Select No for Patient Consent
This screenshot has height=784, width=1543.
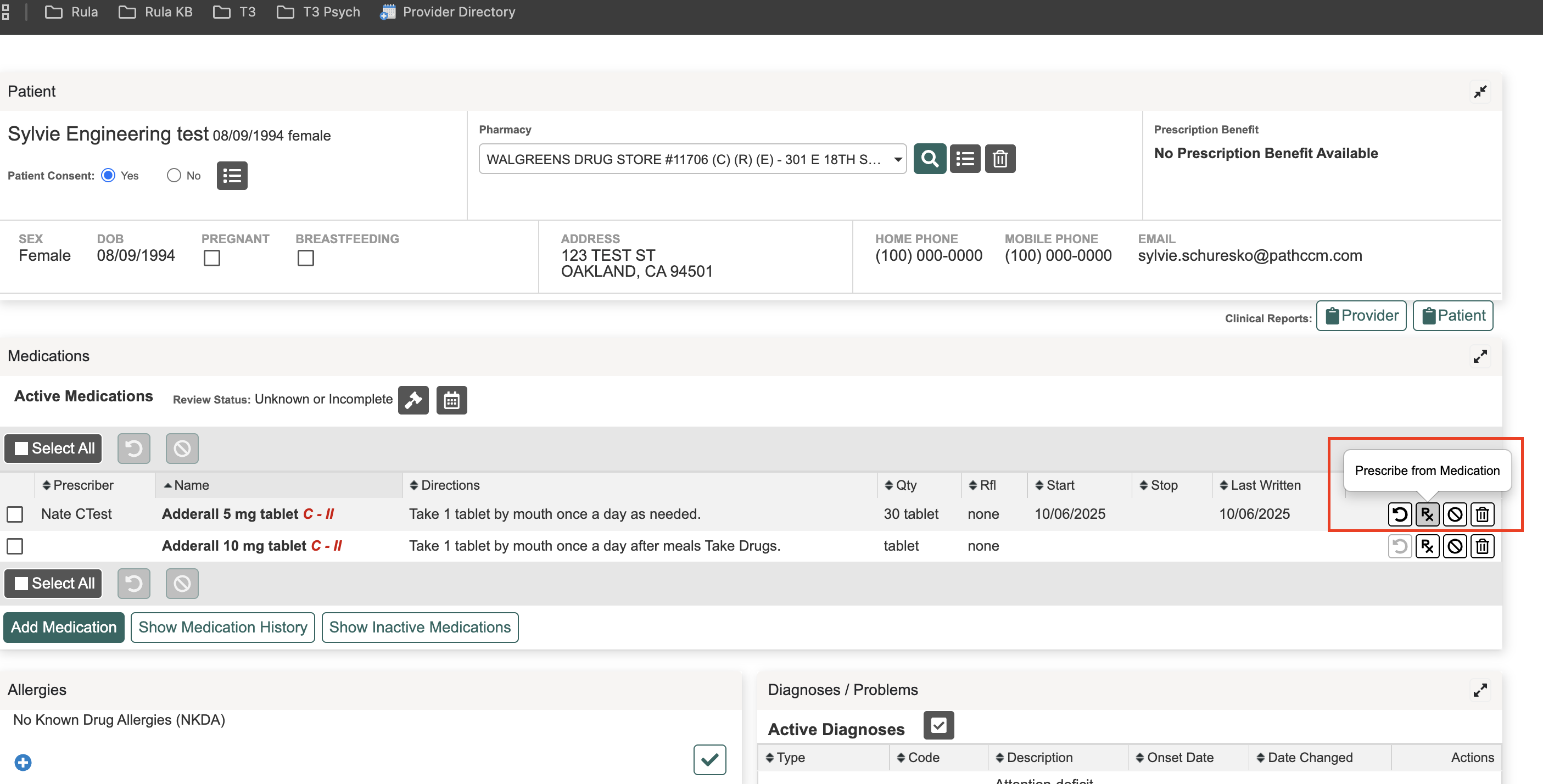tap(174, 176)
